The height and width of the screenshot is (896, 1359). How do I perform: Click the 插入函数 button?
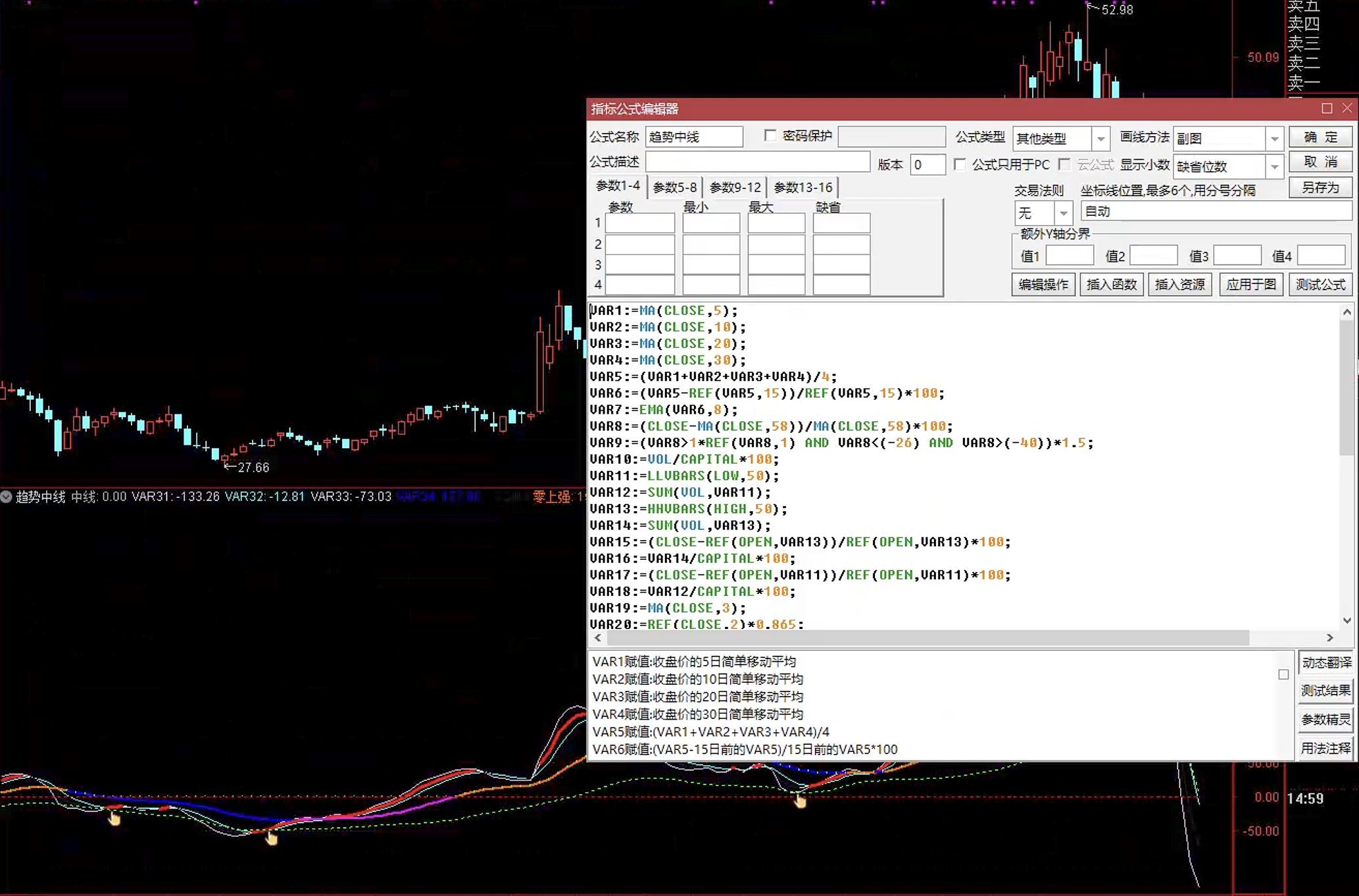pos(1112,284)
